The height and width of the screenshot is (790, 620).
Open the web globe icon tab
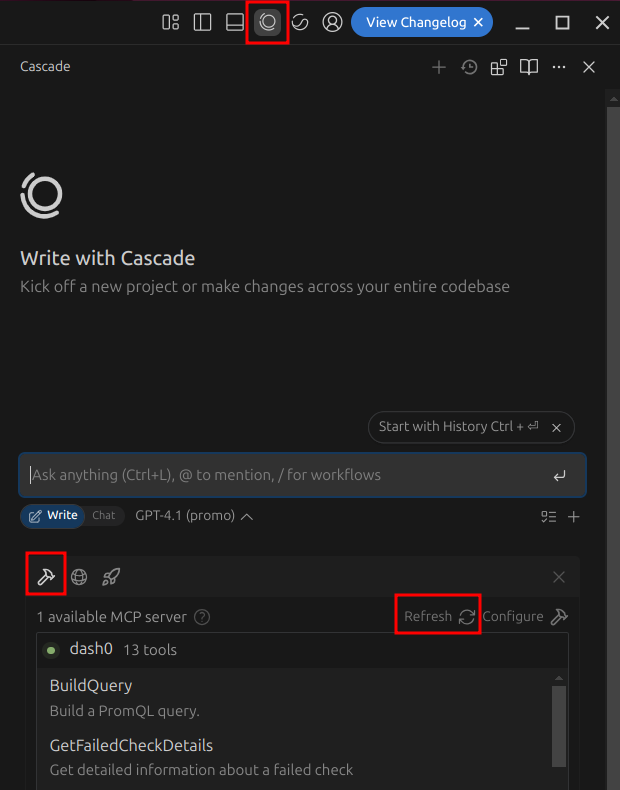coord(79,577)
